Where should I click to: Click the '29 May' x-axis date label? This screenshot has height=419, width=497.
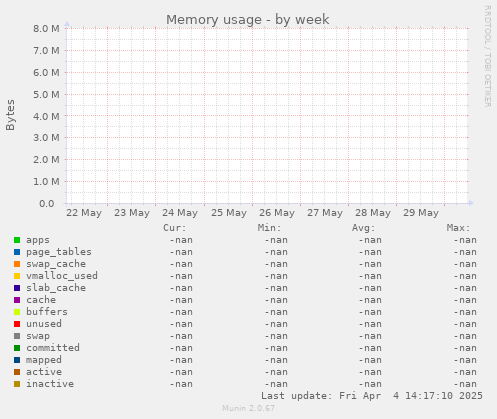(x=421, y=213)
